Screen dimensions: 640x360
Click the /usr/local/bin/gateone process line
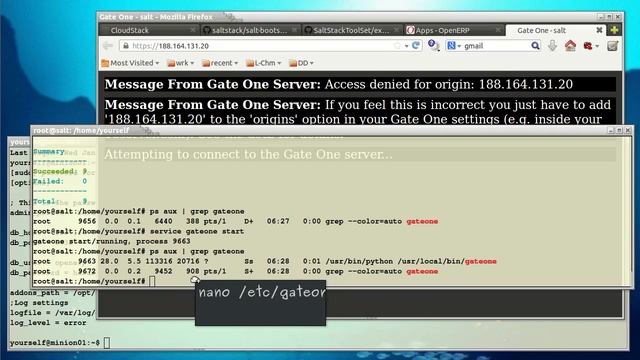(x=265, y=261)
